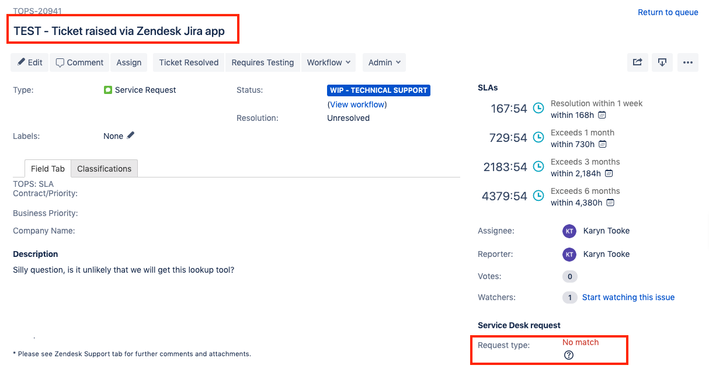709x369 pixels.
Task: Click the description text about lookup tool
Action: click(123, 270)
